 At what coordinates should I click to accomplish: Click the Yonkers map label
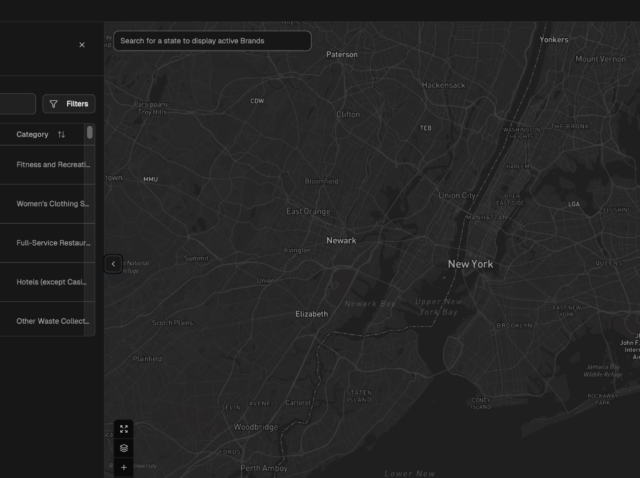pos(554,40)
